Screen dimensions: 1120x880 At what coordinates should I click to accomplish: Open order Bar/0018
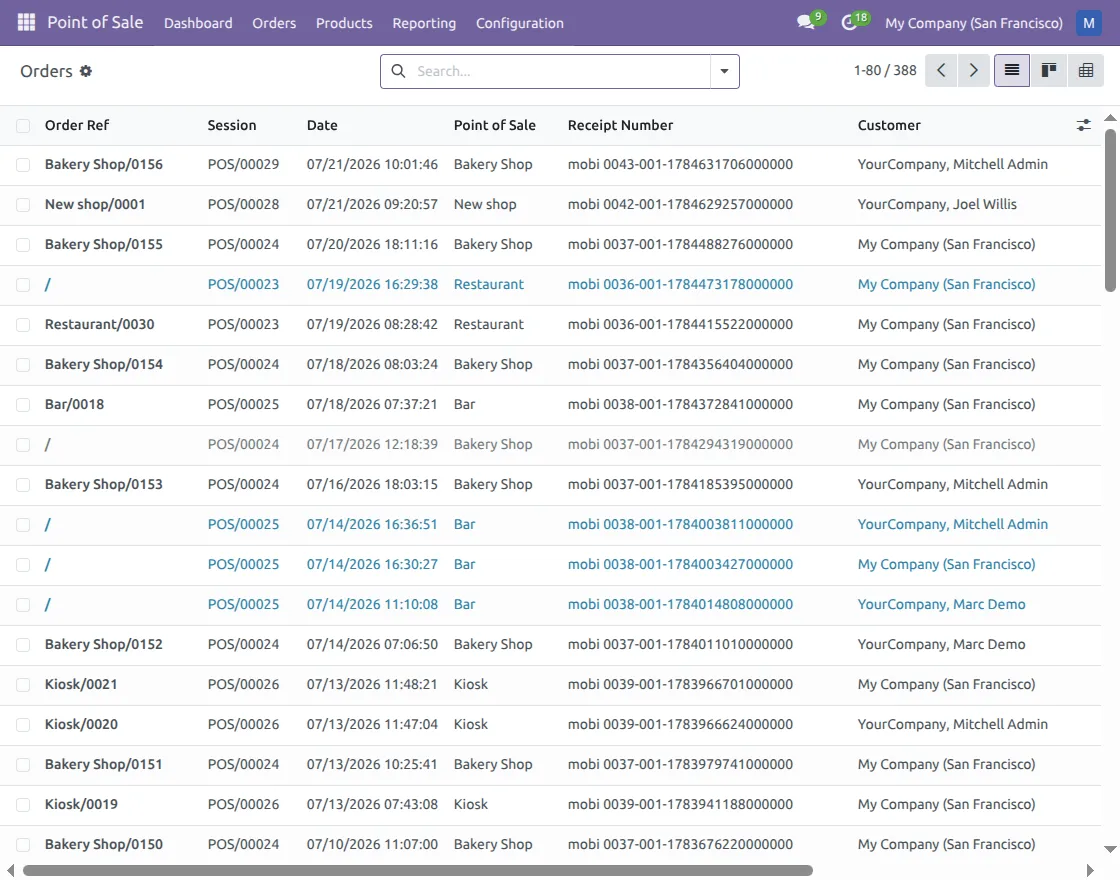(x=74, y=404)
